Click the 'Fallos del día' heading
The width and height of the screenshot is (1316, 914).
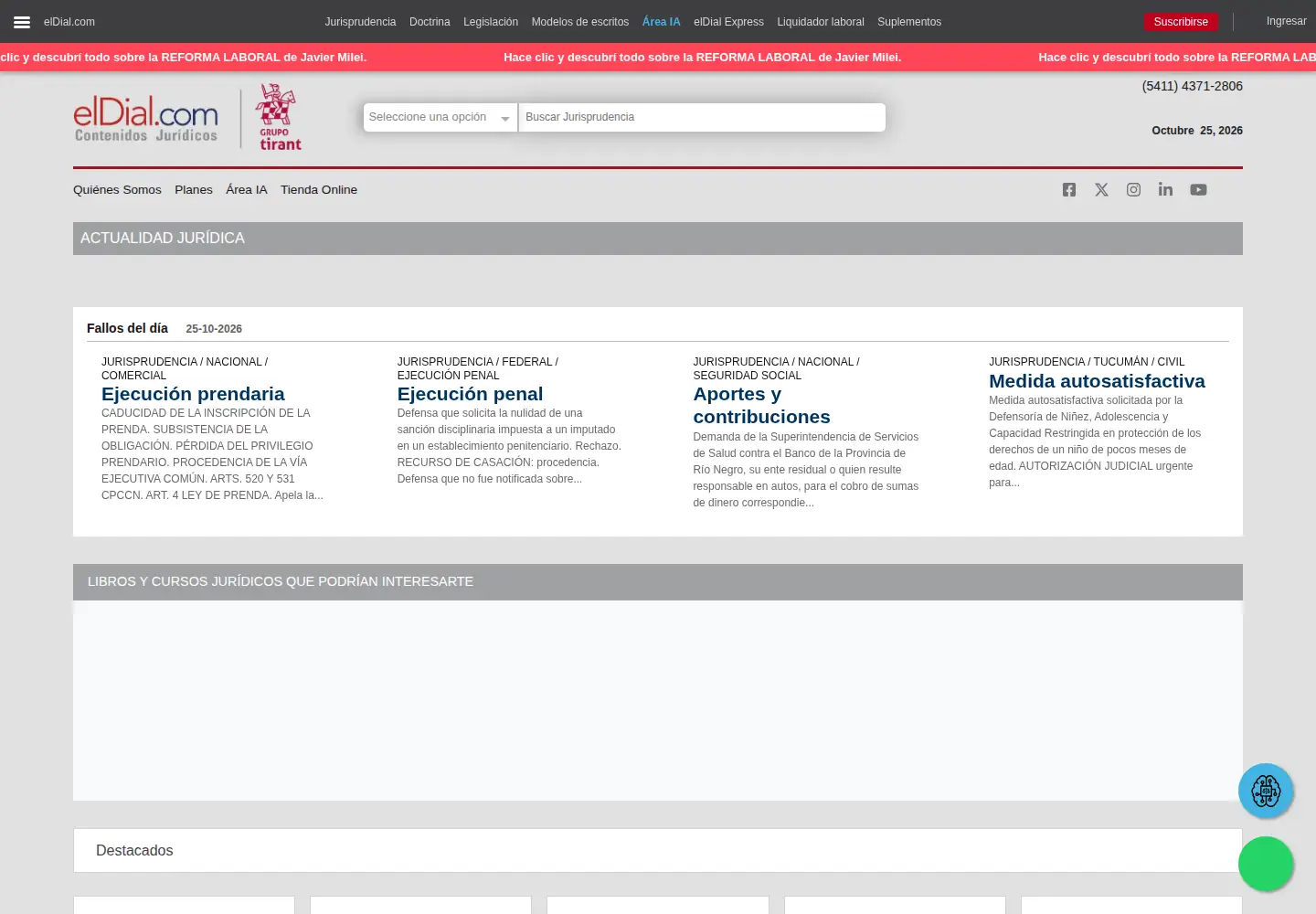(127, 328)
